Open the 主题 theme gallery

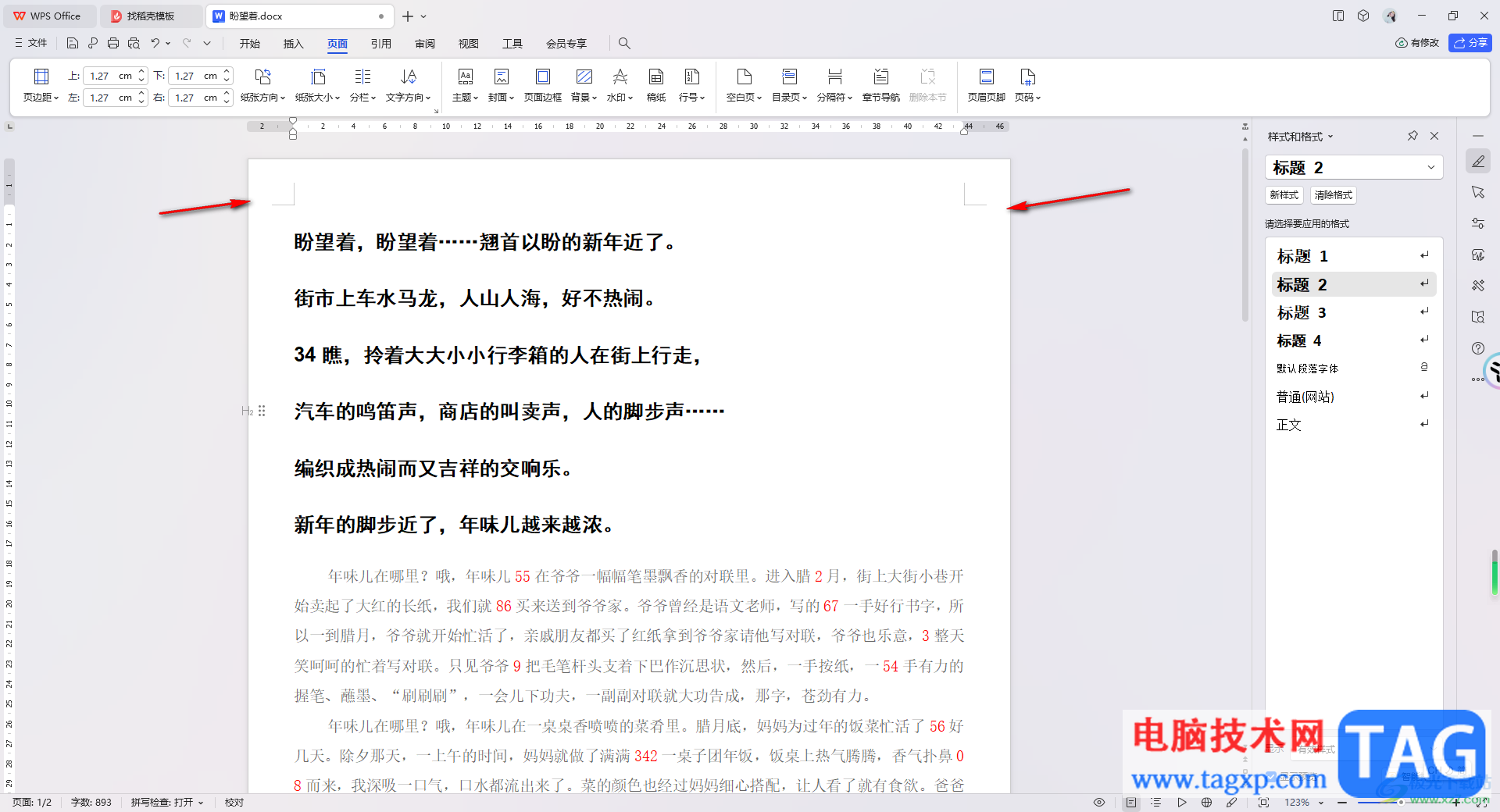point(465,85)
